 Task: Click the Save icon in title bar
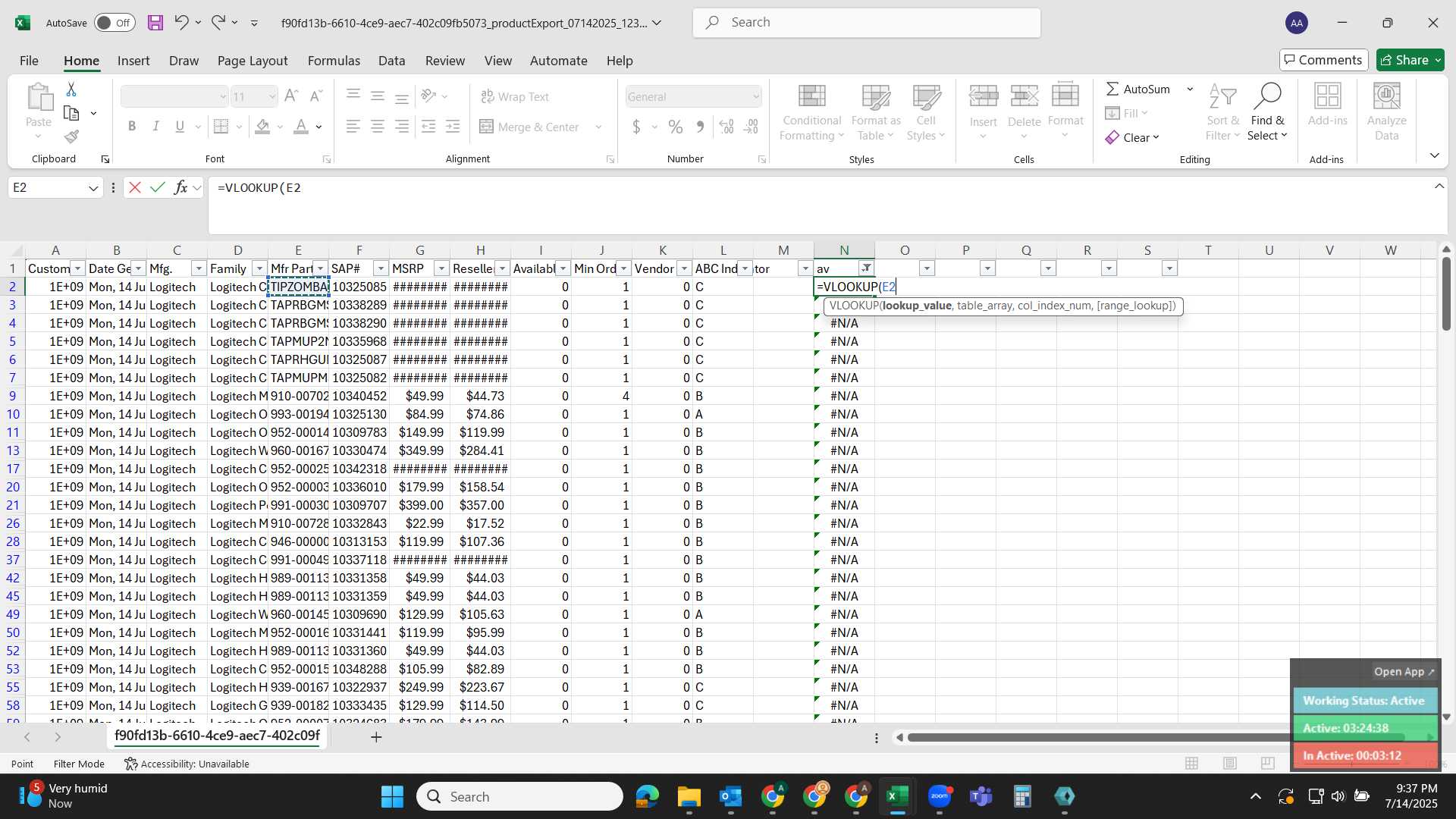155,23
